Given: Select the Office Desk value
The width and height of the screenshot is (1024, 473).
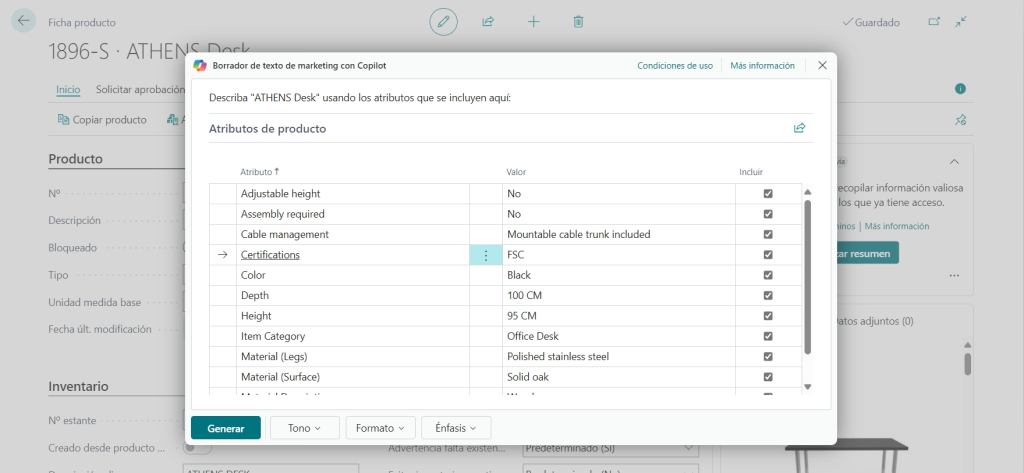Looking at the screenshot, I should (x=618, y=336).
